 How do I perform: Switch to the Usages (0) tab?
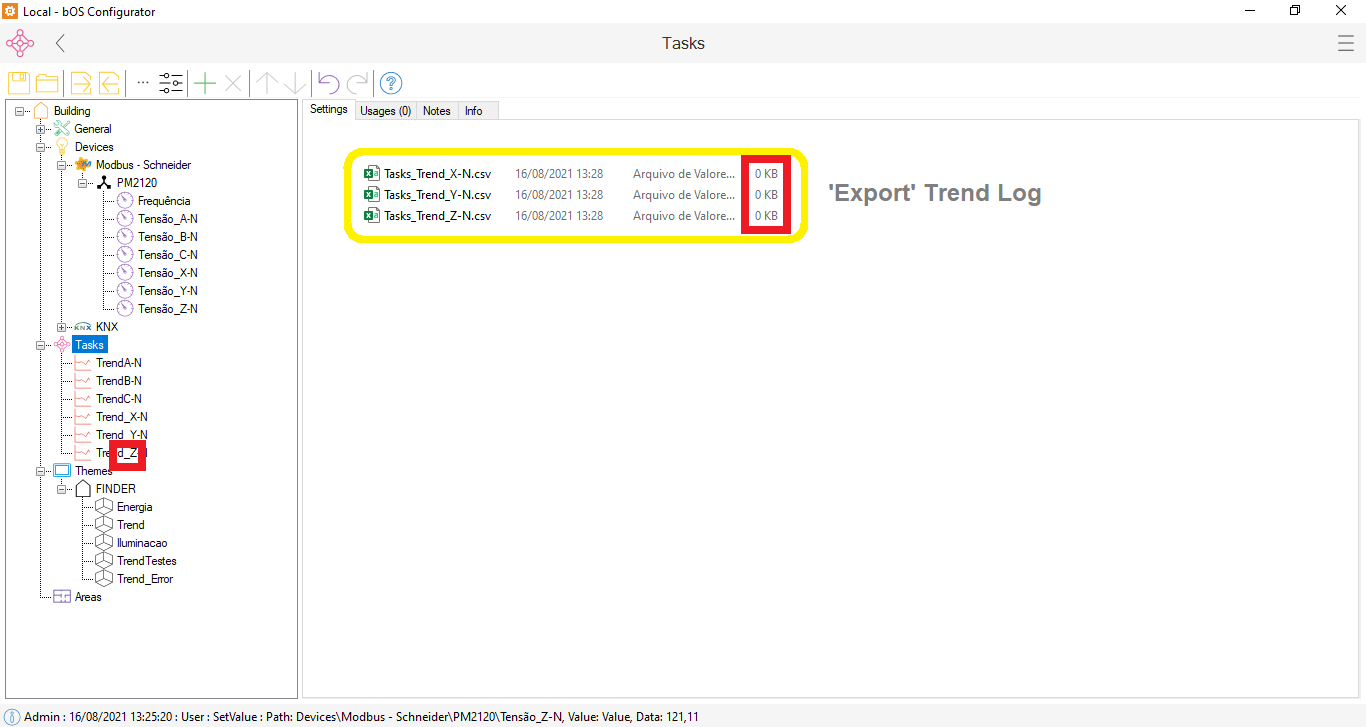[x=385, y=111]
